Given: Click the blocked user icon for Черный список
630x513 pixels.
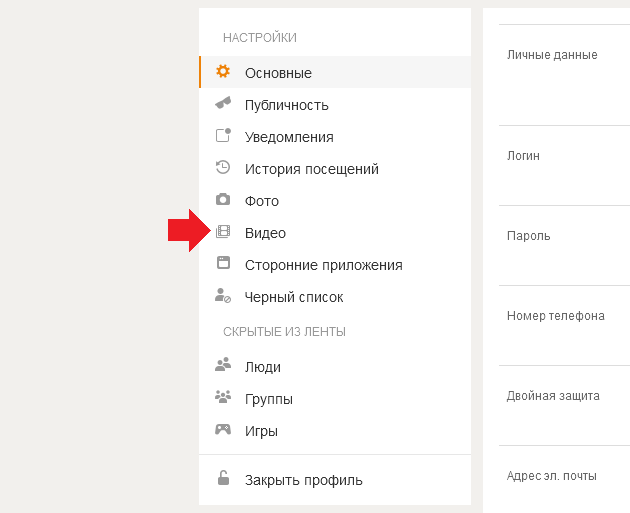Looking at the screenshot, I should click(x=223, y=295).
